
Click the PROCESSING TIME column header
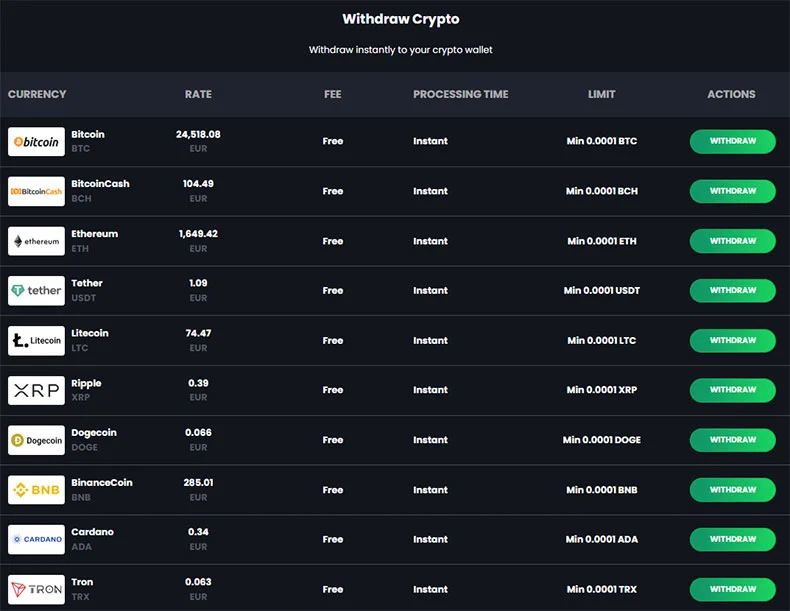460,94
